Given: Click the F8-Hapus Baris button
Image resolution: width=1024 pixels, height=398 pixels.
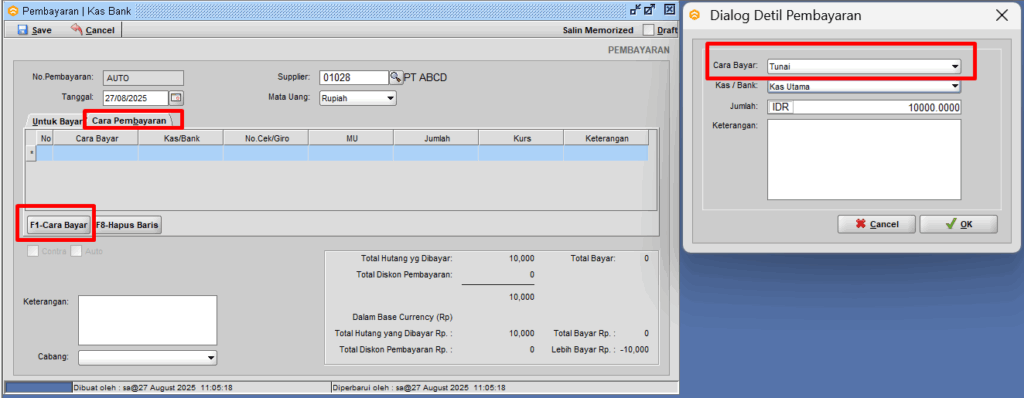Looking at the screenshot, I should click(127, 225).
